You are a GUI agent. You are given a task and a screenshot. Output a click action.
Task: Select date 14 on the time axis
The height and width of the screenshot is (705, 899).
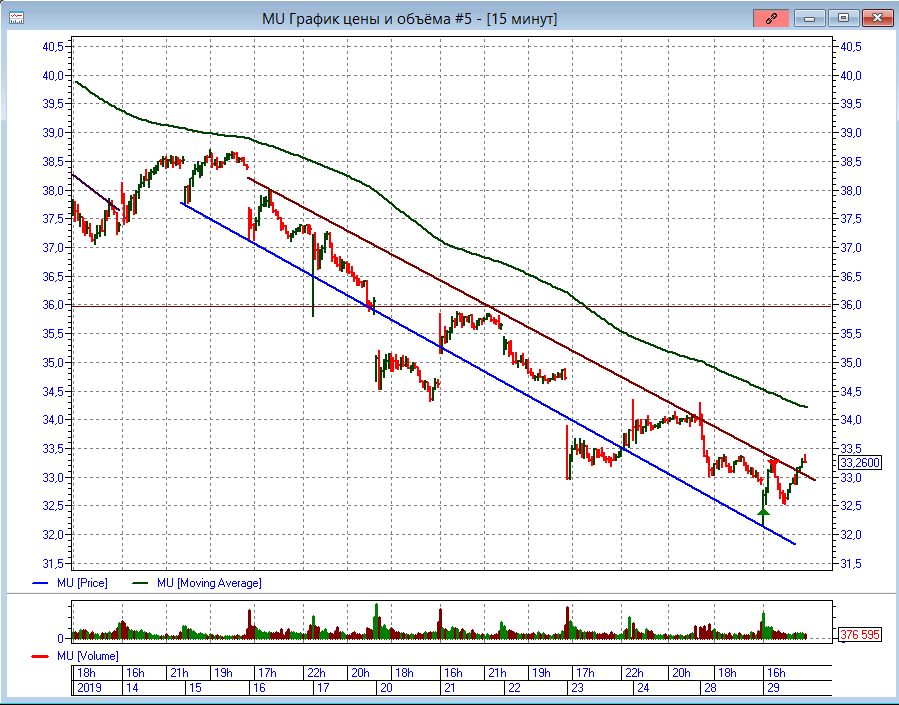(134, 689)
